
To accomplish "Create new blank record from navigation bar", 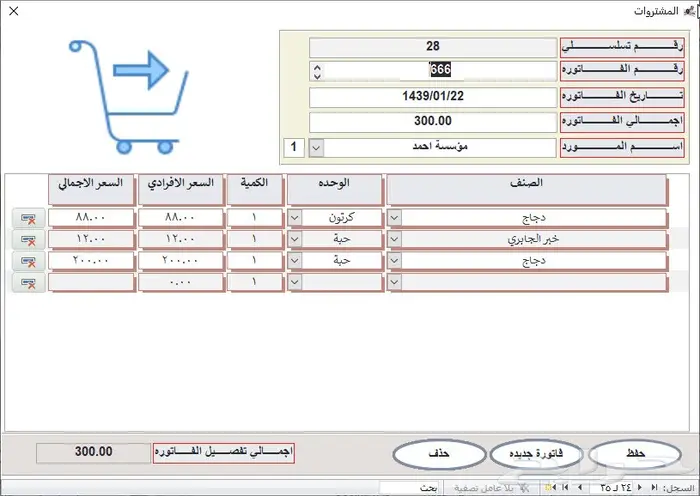I will pos(550,487).
